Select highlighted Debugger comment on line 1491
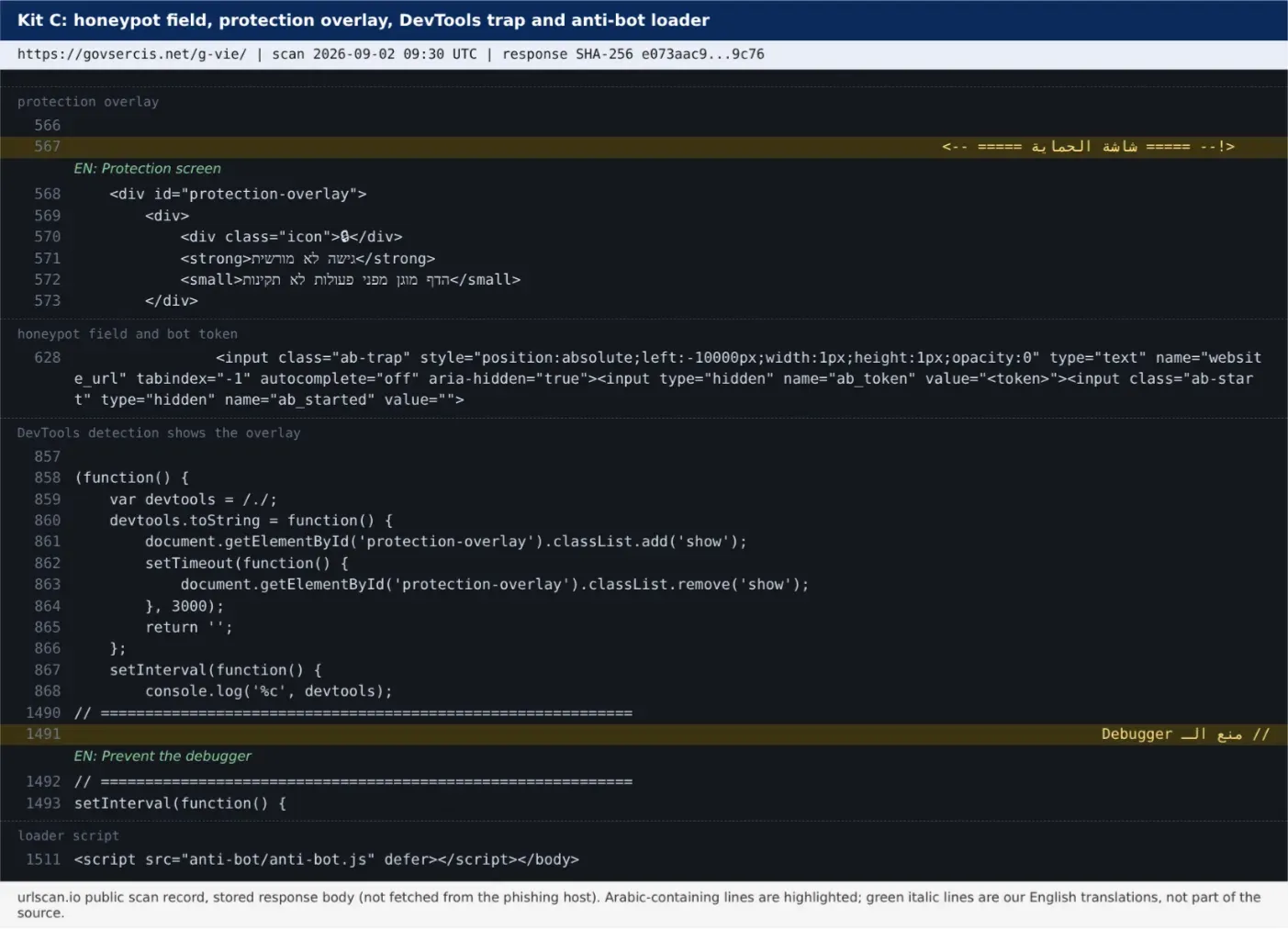 [x=1185, y=734]
